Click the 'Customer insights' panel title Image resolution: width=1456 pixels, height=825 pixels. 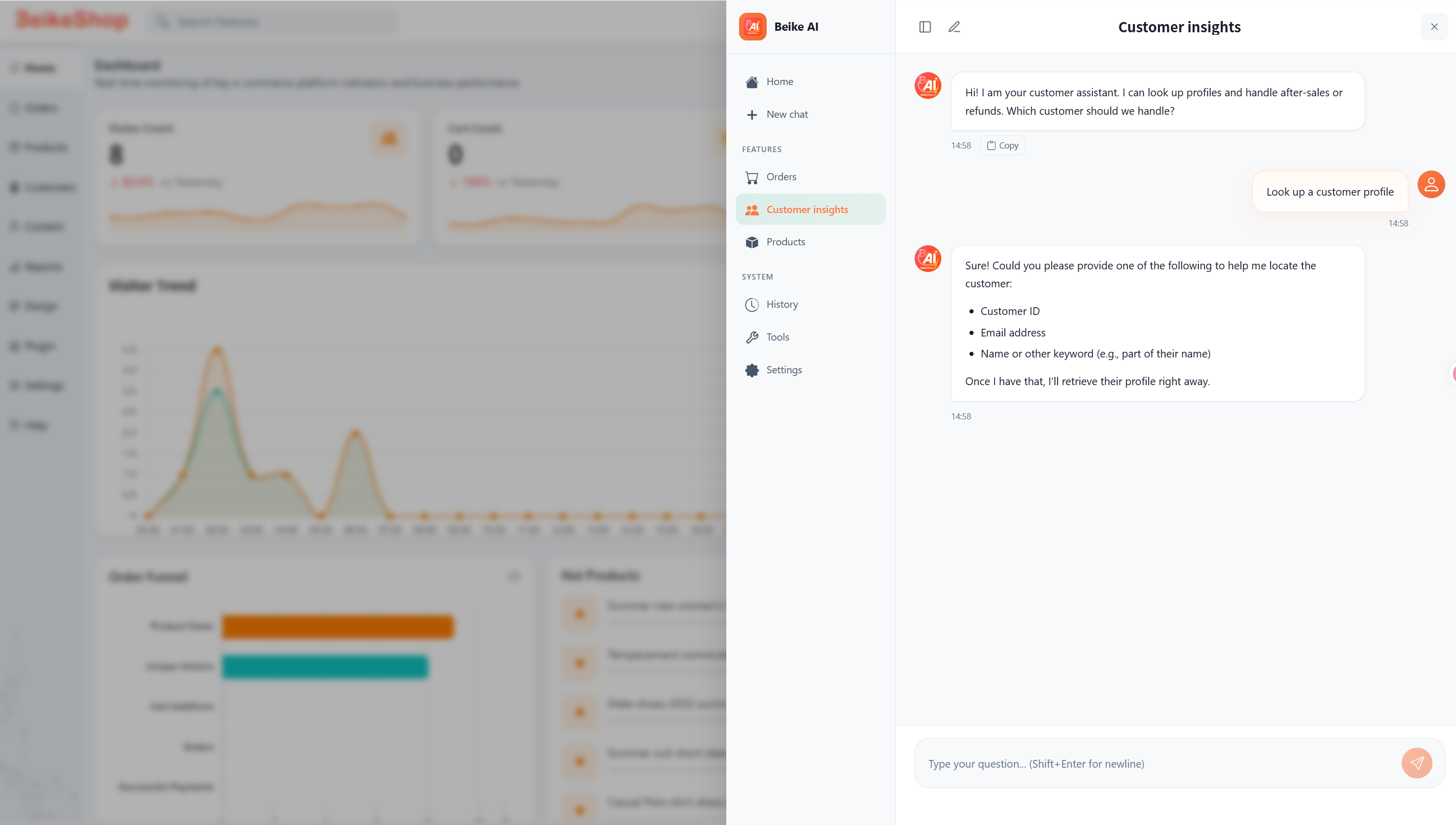tap(1179, 27)
